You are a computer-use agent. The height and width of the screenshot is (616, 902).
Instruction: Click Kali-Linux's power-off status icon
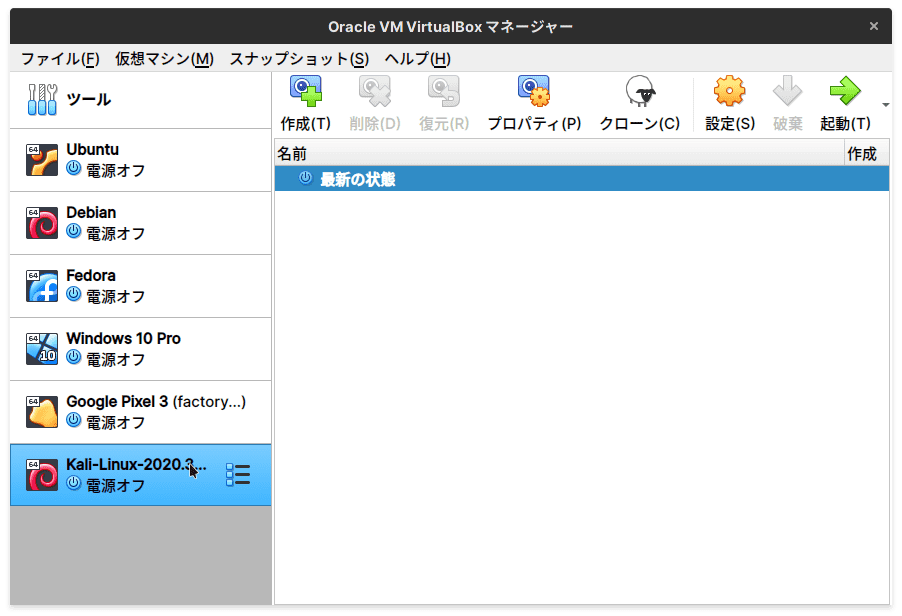(74, 483)
